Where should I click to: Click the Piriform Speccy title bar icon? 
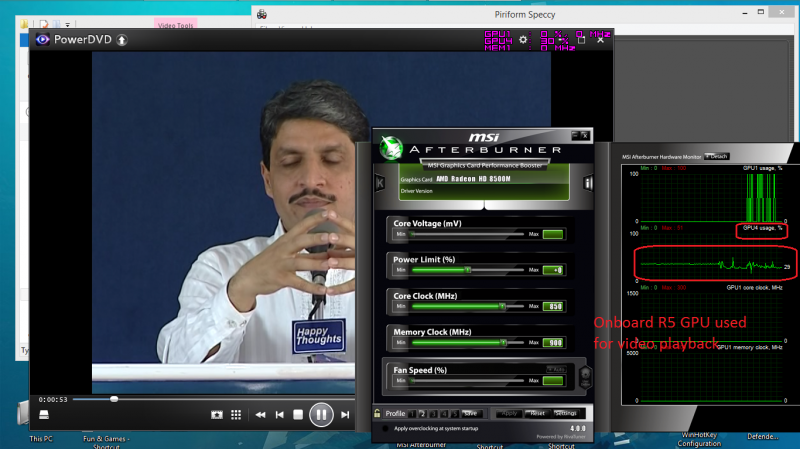[x=262, y=14]
